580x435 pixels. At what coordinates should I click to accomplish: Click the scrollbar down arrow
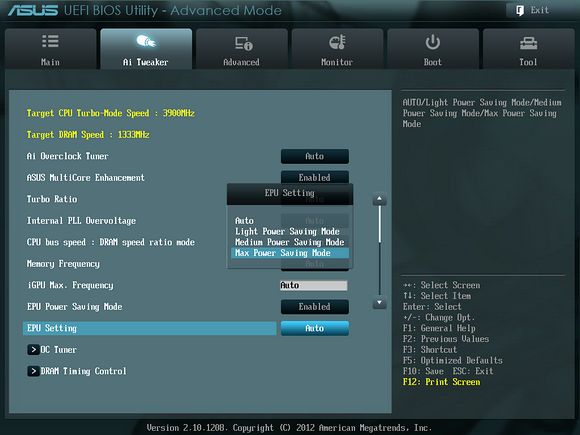[380, 303]
